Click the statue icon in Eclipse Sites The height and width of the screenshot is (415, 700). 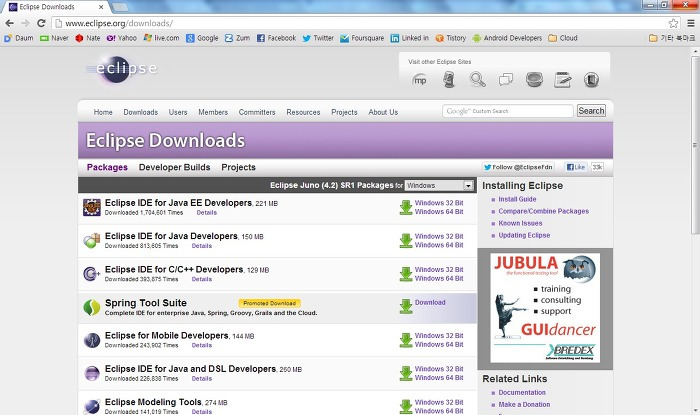449,80
